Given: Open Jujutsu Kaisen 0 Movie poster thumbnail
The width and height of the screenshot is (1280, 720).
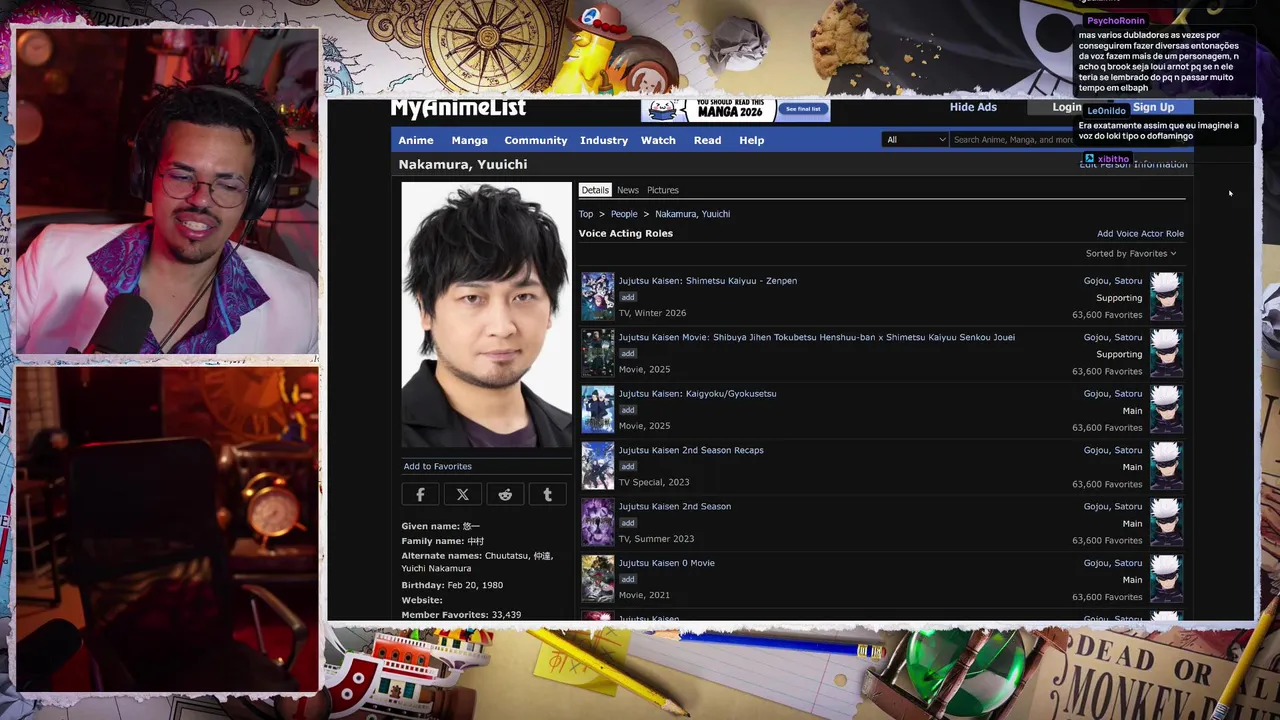Looking at the screenshot, I should click(x=598, y=579).
